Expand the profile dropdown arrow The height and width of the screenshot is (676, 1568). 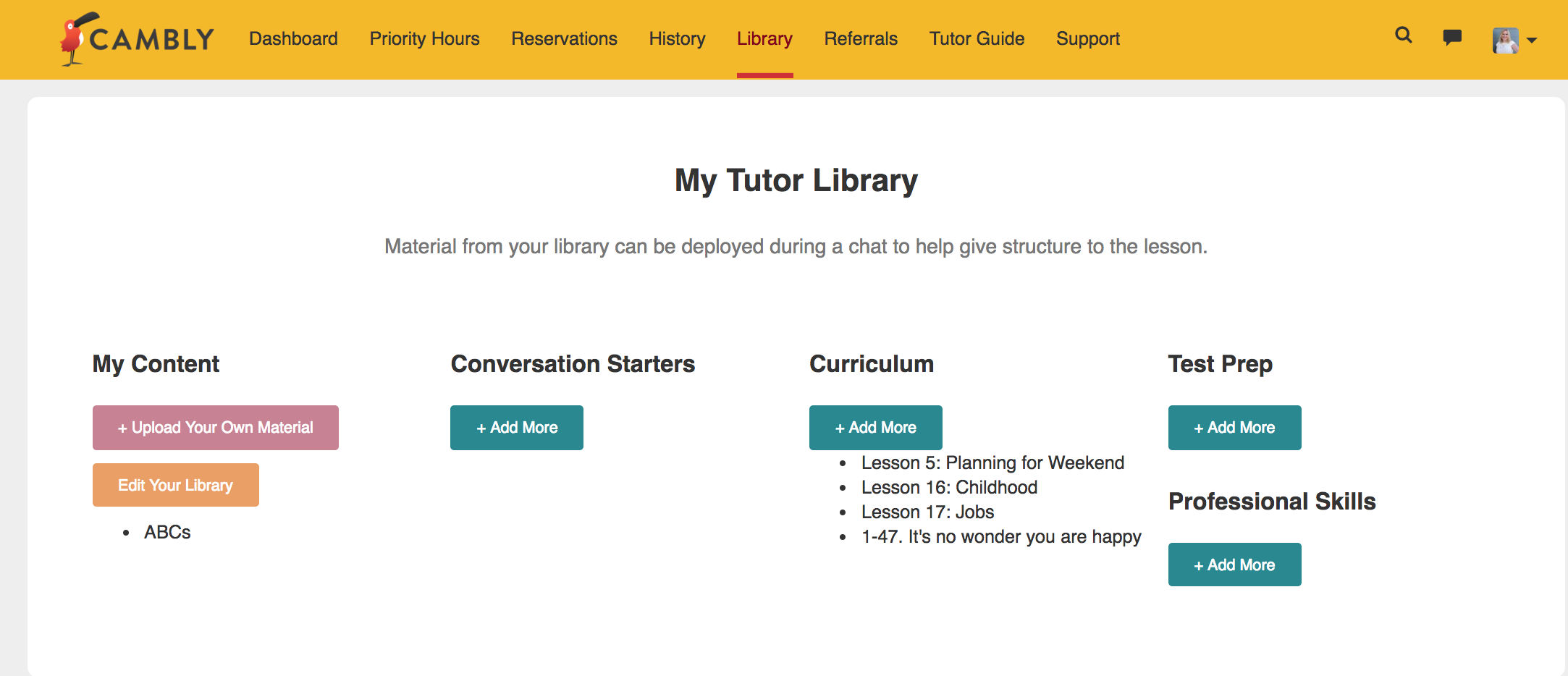point(1532,41)
